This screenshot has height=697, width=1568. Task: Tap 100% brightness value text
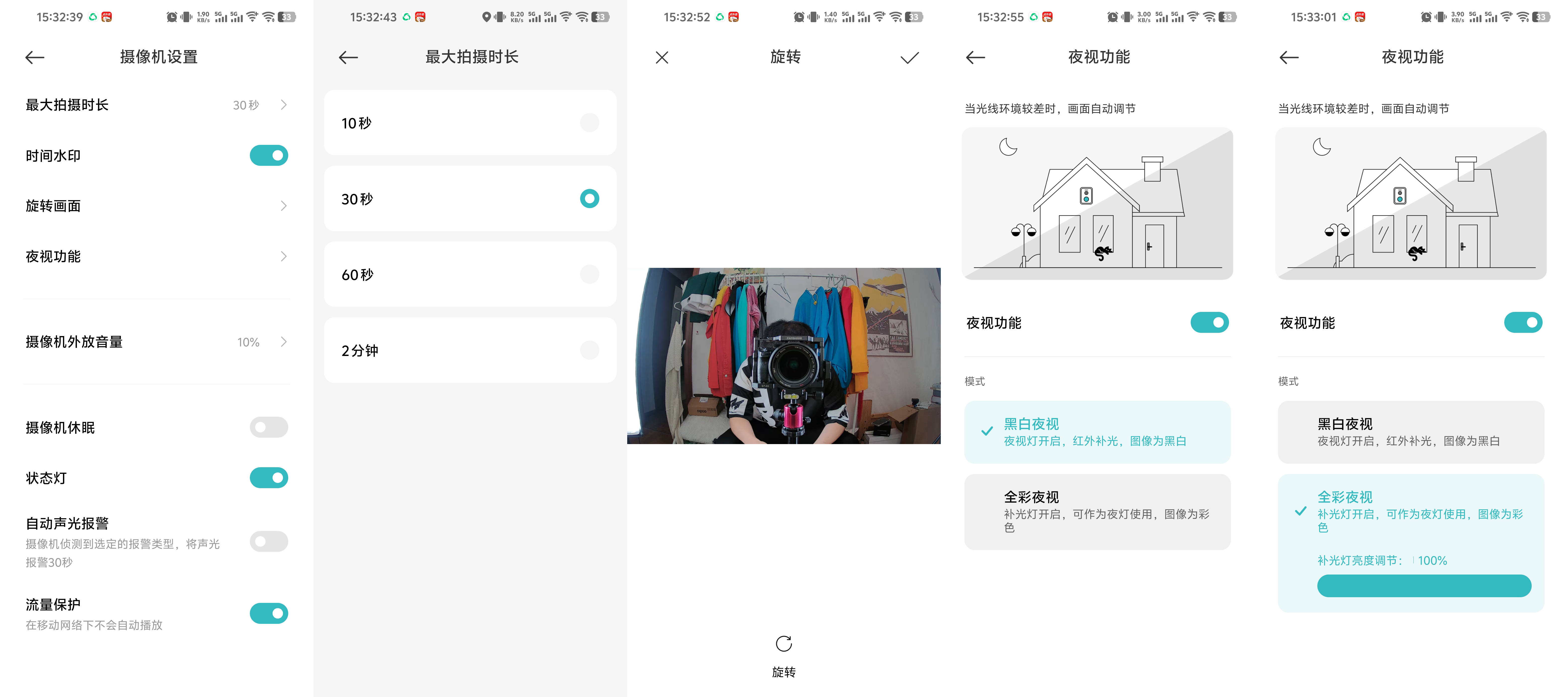1432,561
